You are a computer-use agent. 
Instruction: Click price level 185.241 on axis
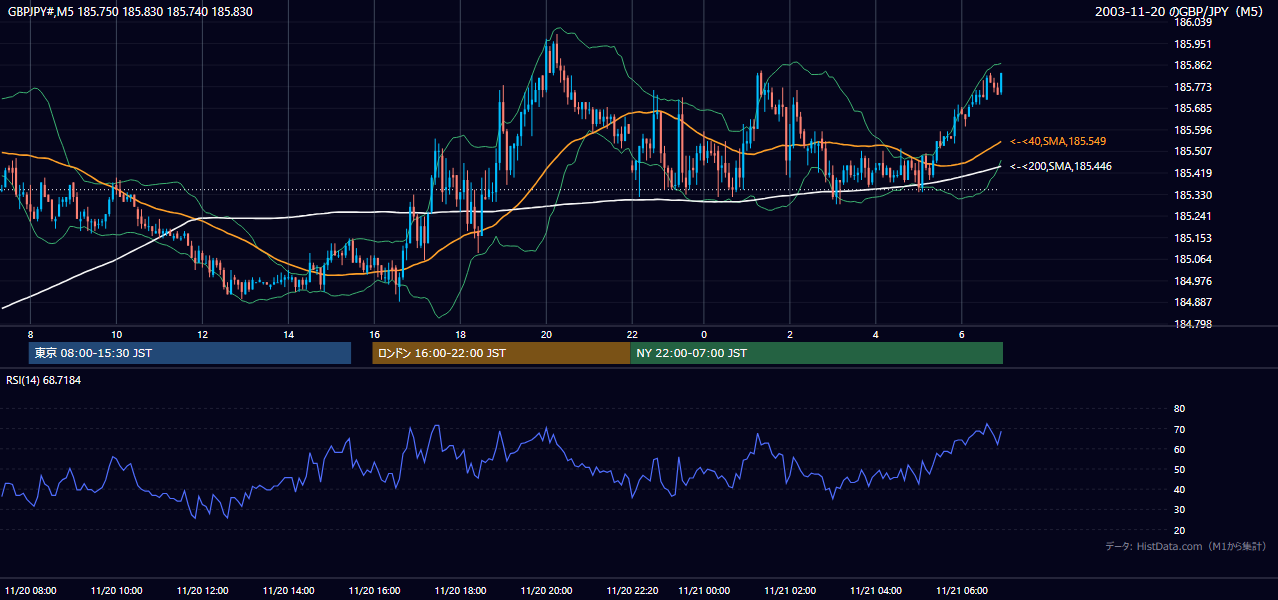coord(1193,216)
